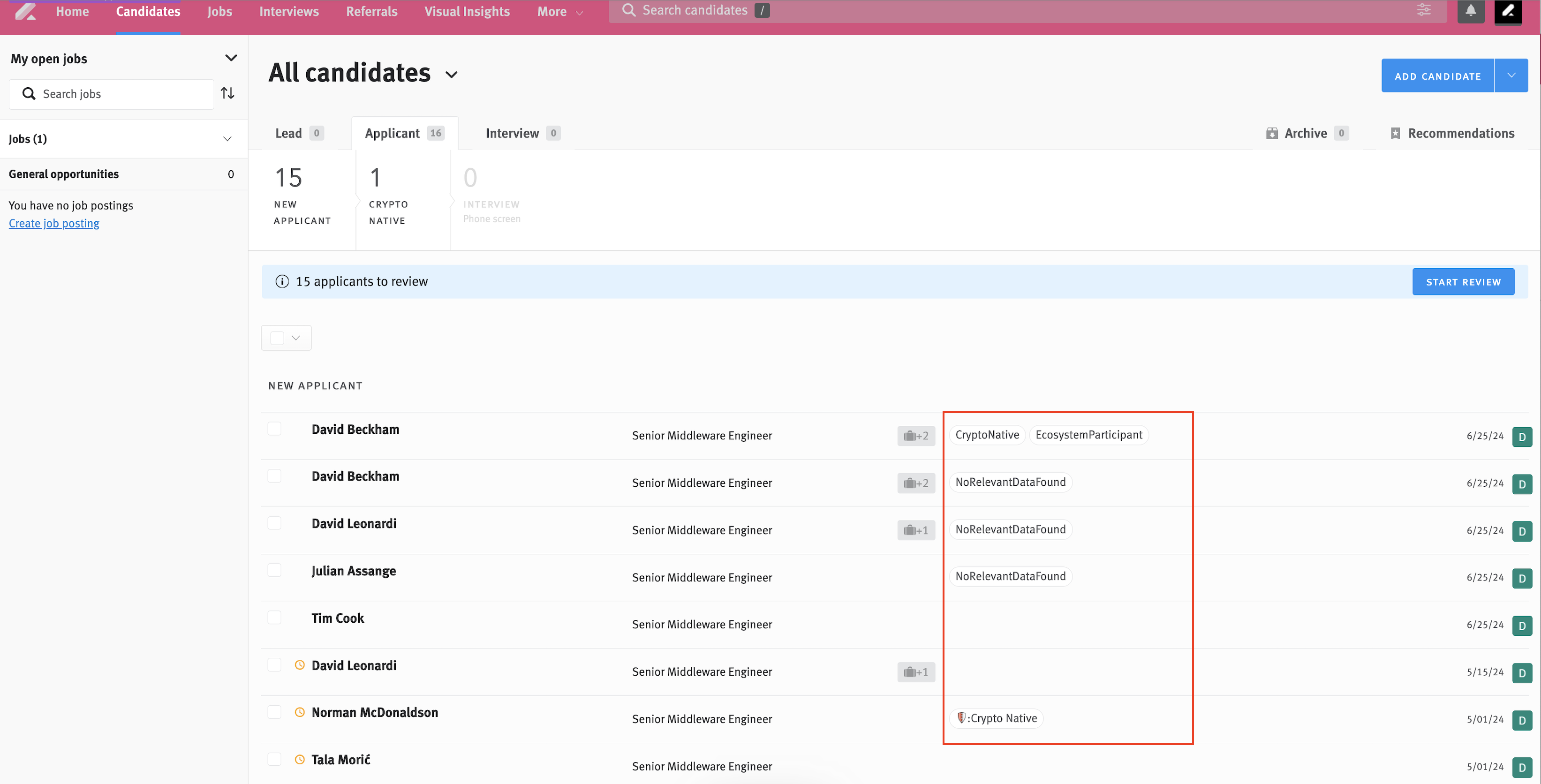Viewport: 1541px width, 784px height.
Task: Check Julian Assange row checkbox
Action: 274,570
